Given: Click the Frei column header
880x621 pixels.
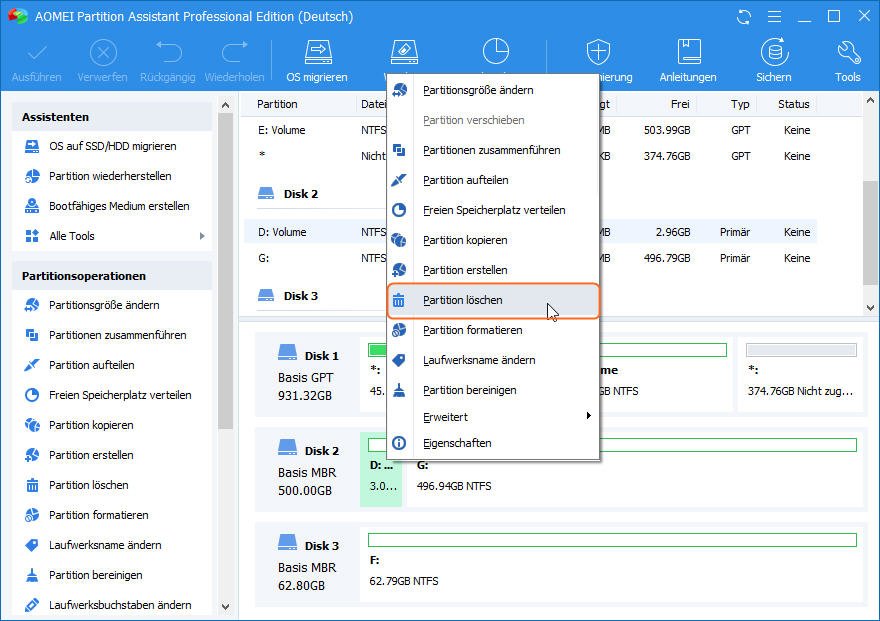Looking at the screenshot, I should click(x=680, y=104).
